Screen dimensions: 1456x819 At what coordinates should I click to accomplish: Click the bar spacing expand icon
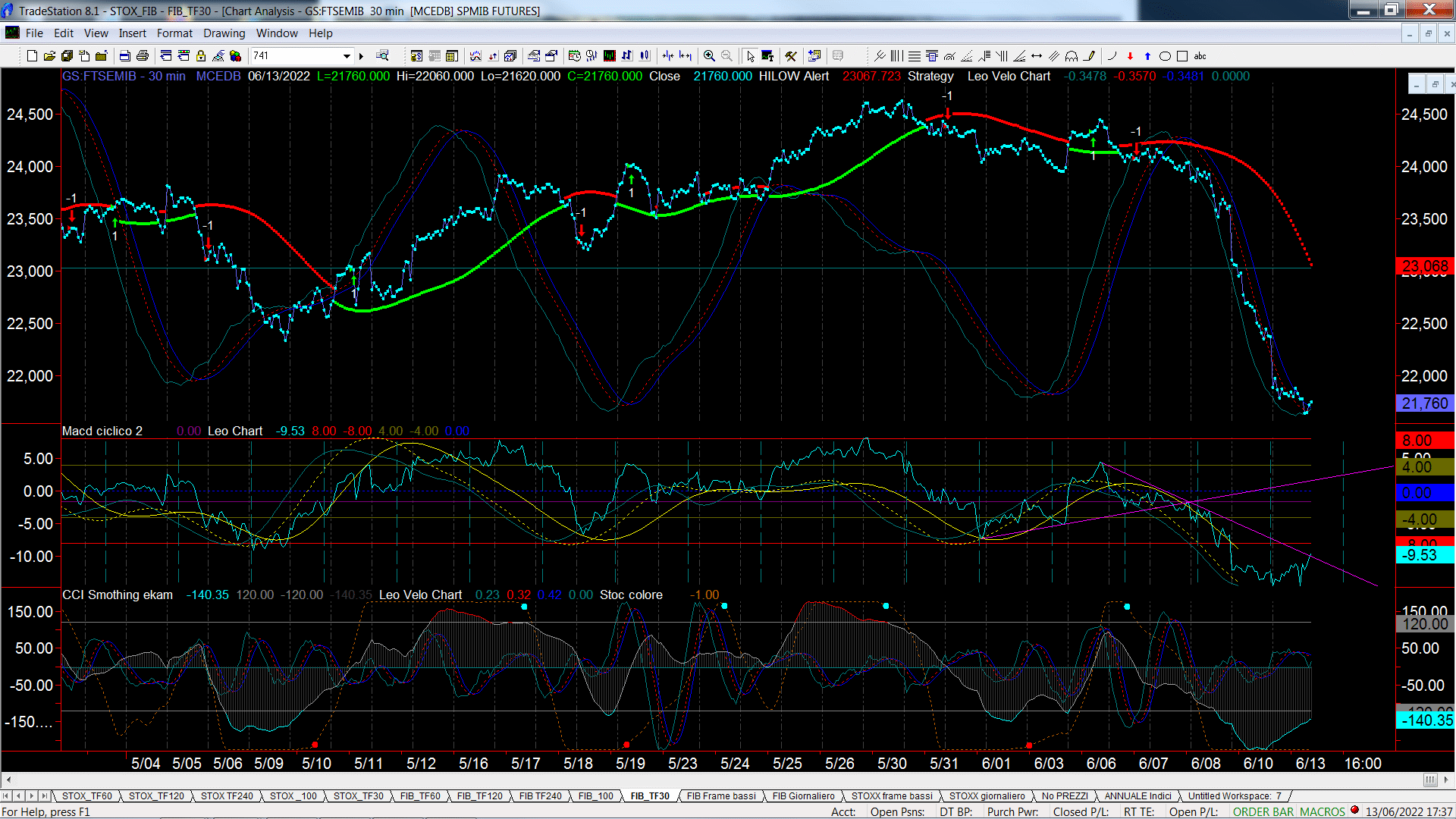tap(686, 55)
